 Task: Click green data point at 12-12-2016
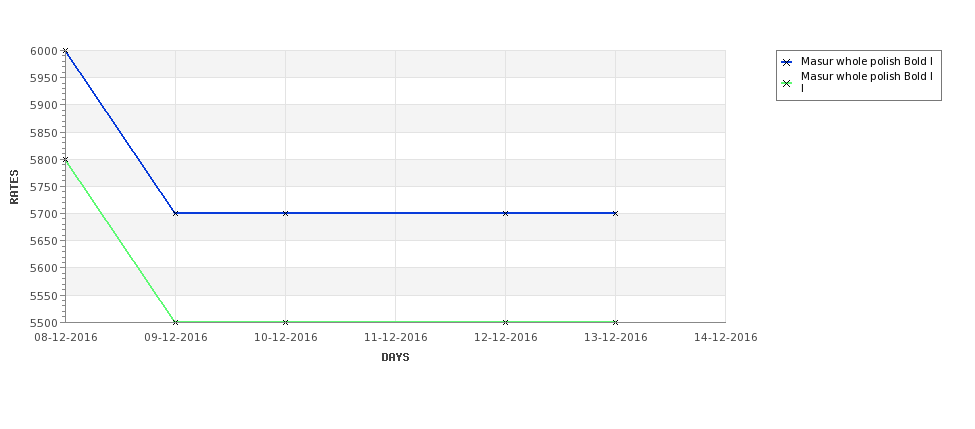click(x=506, y=322)
